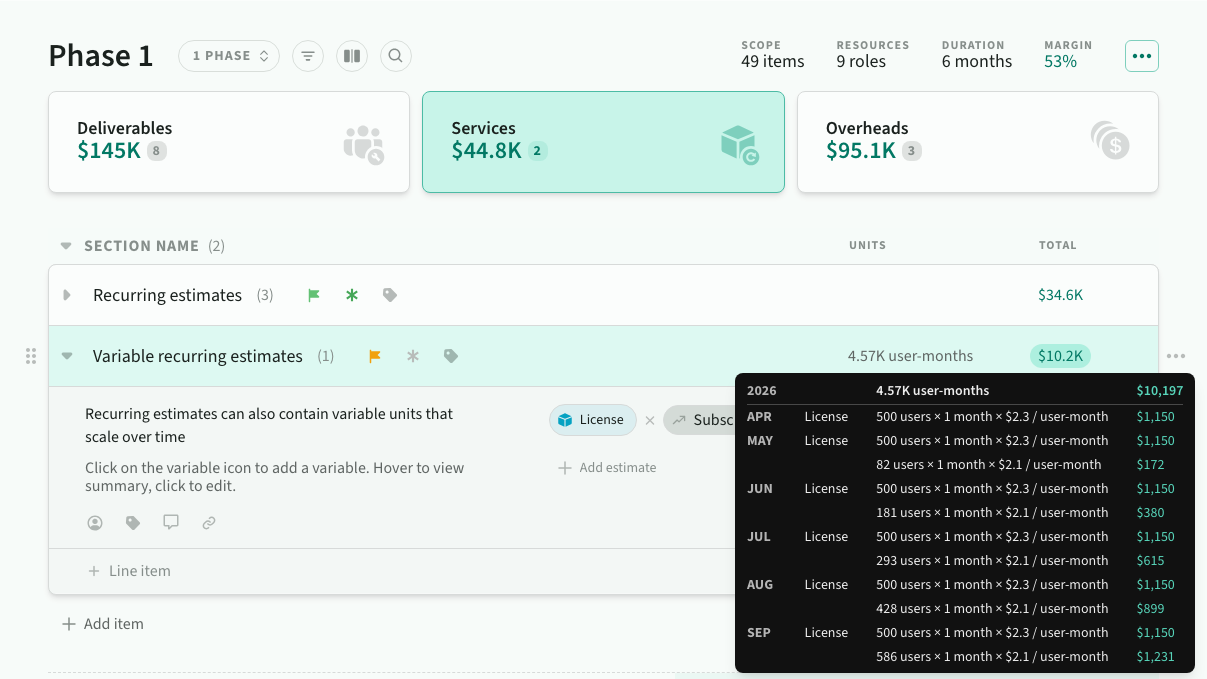Toggle the orange flag on Variable recurring estimates
This screenshot has width=1207, height=679.
coord(375,356)
